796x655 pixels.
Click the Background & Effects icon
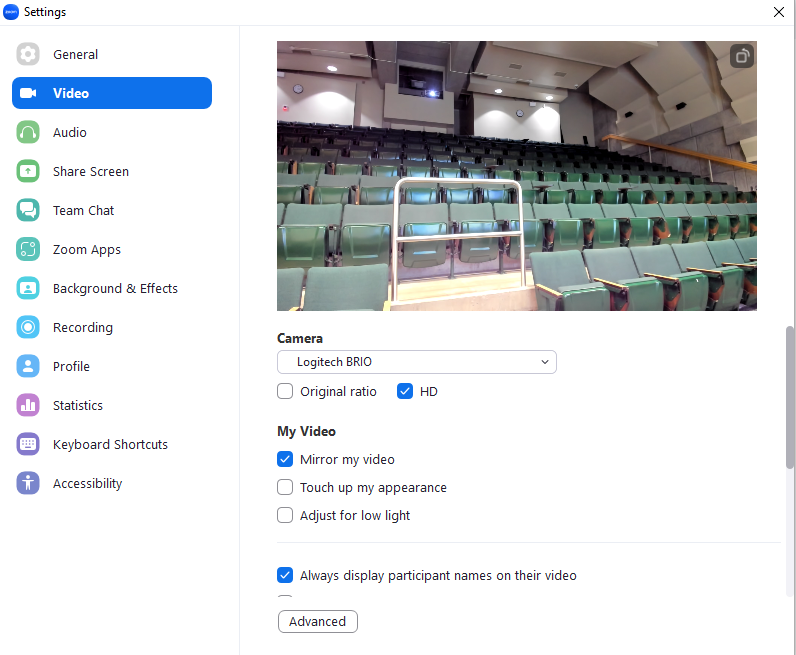pos(28,288)
